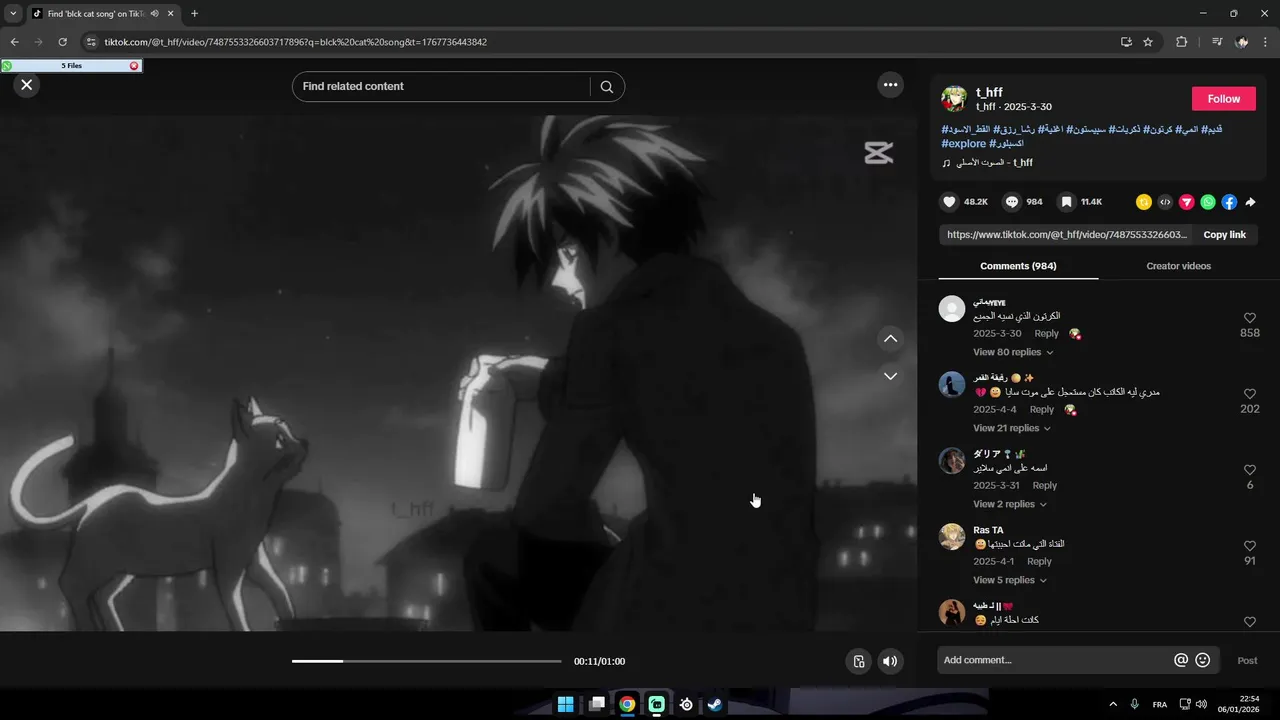Mute the video volume
The width and height of the screenshot is (1280, 720).
point(890,661)
